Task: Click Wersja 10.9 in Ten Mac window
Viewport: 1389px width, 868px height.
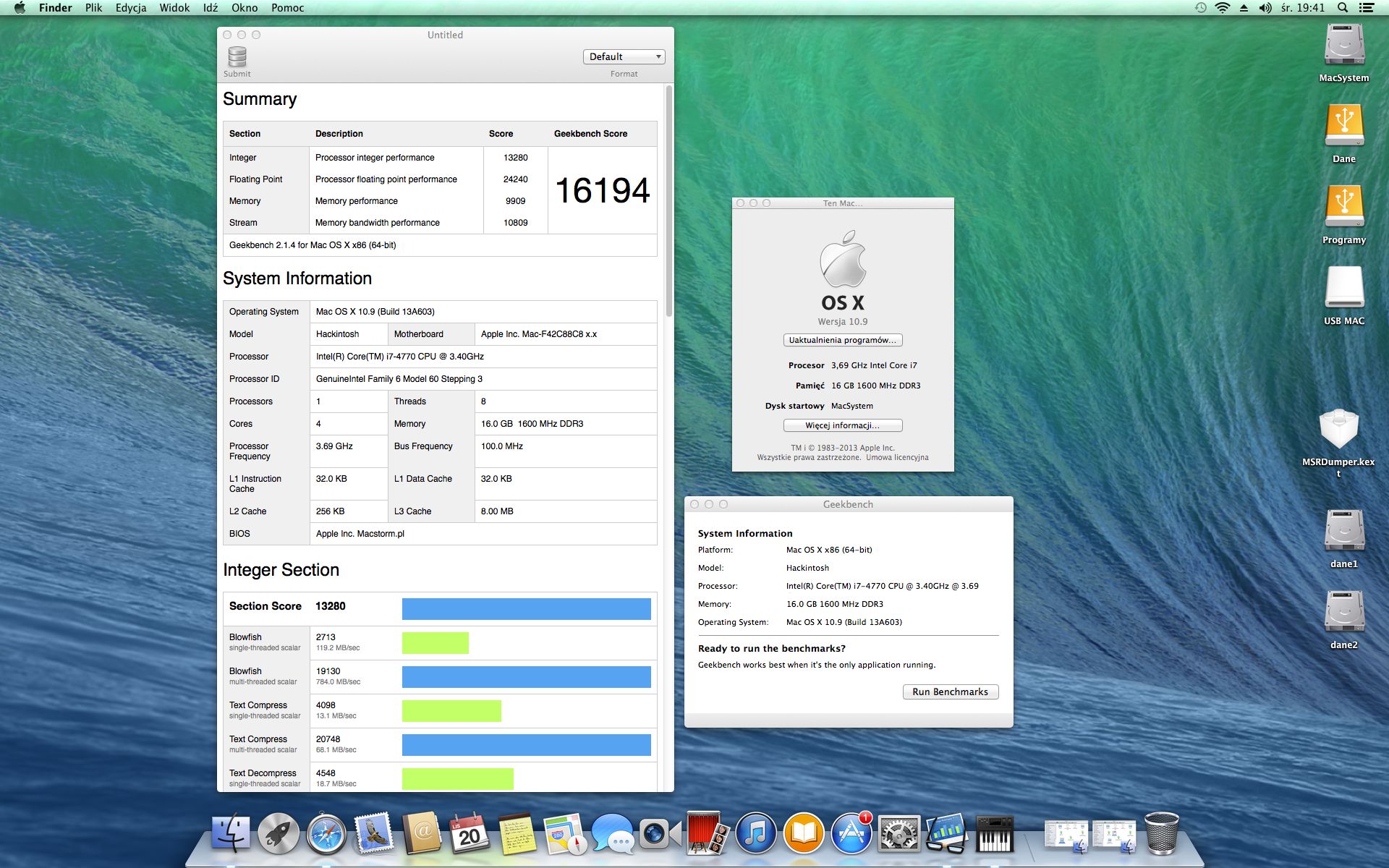Action: (x=843, y=322)
